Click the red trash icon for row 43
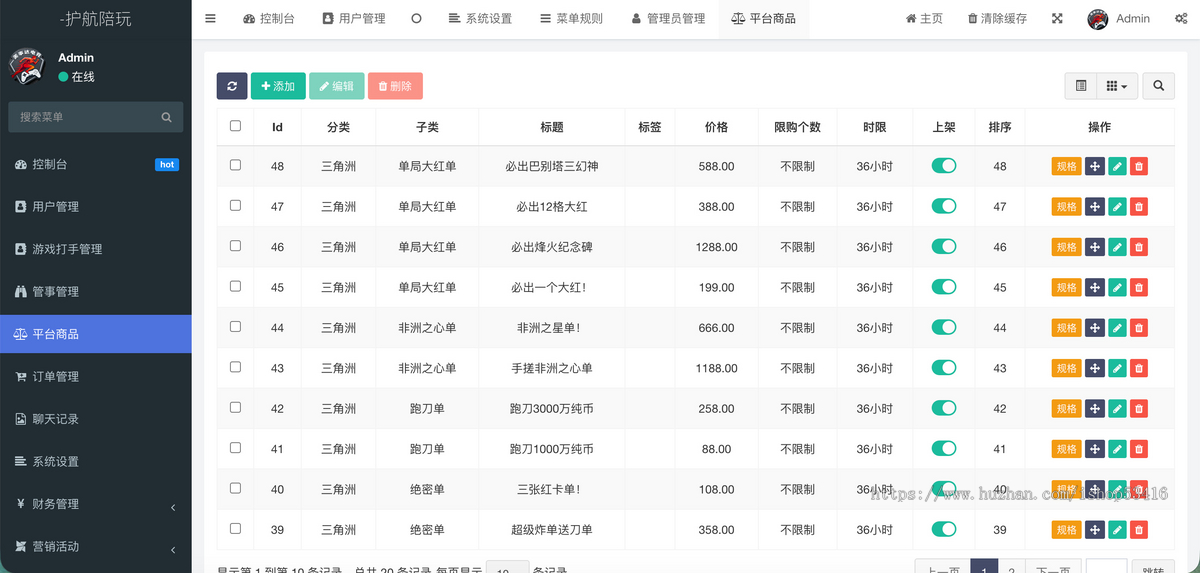Image resolution: width=1200 pixels, height=573 pixels. pyautogui.click(x=1139, y=369)
